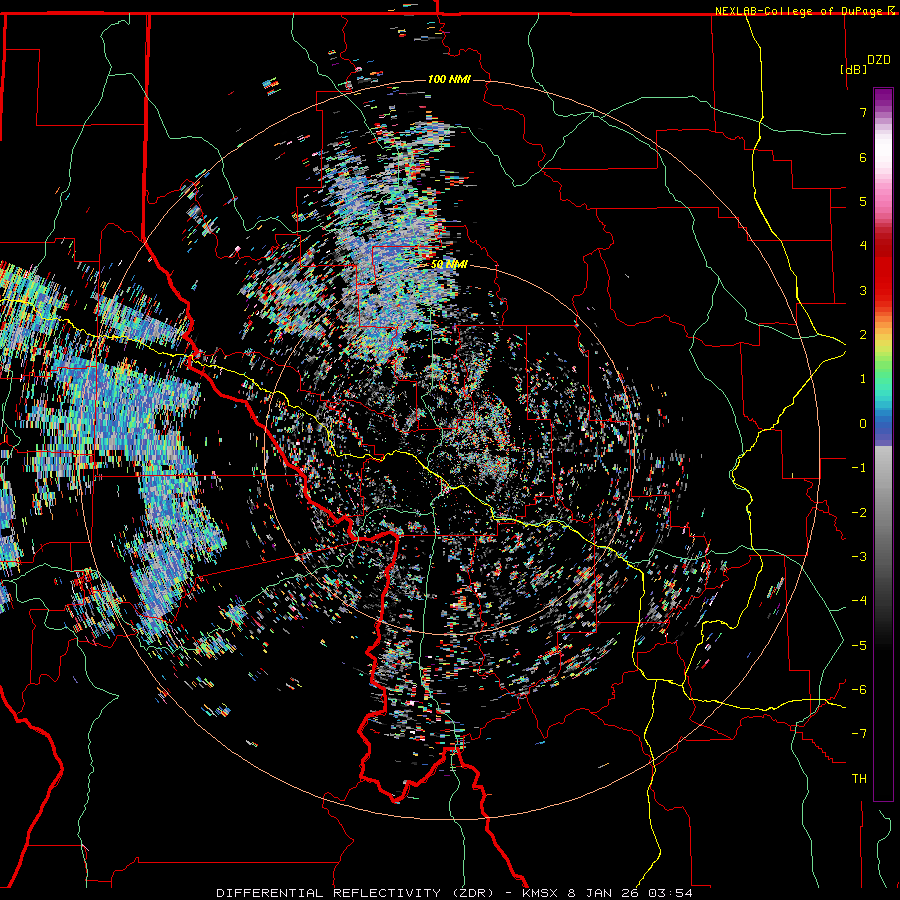
Task: Click the 50 NMI range ring label
Action: tap(449, 264)
